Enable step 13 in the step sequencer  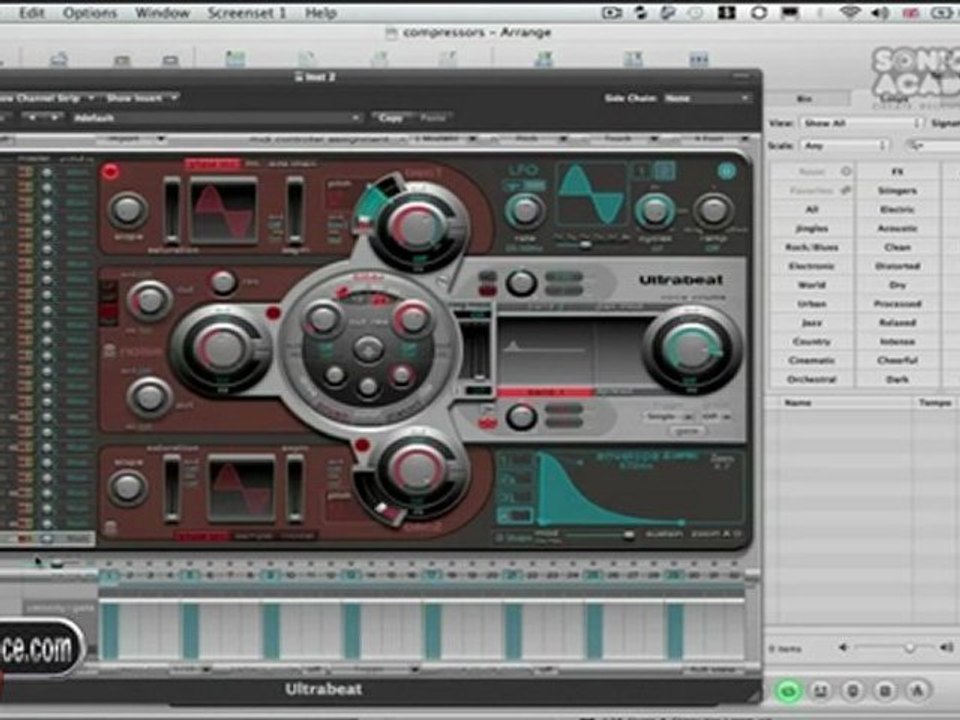point(351,576)
